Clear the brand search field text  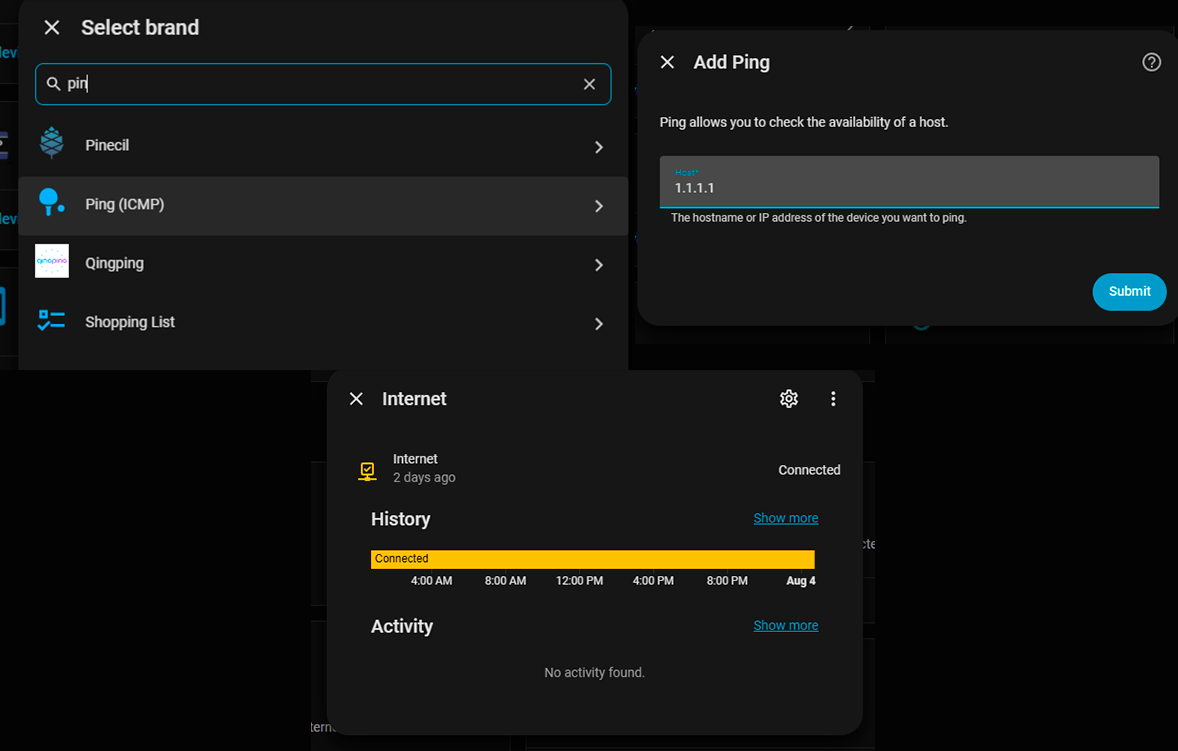(590, 84)
